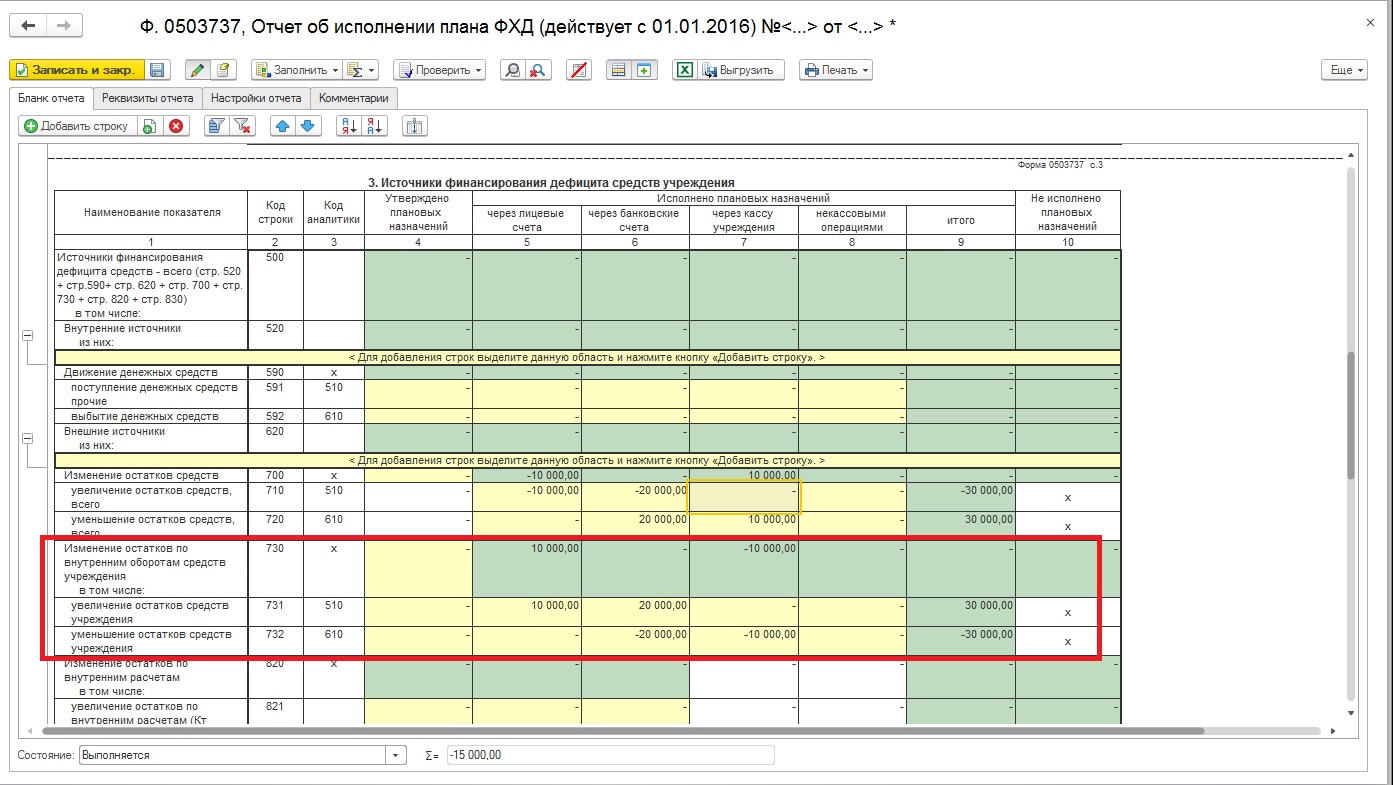
Task: Click the sum field showing -15 000,00
Action: pyautogui.click(x=610, y=755)
